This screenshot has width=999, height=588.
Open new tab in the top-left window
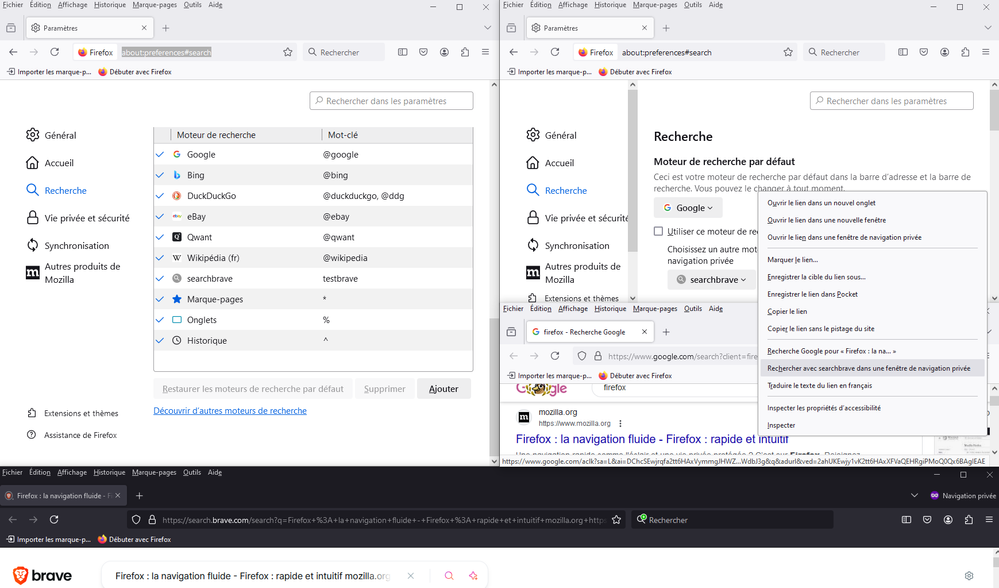point(166,28)
